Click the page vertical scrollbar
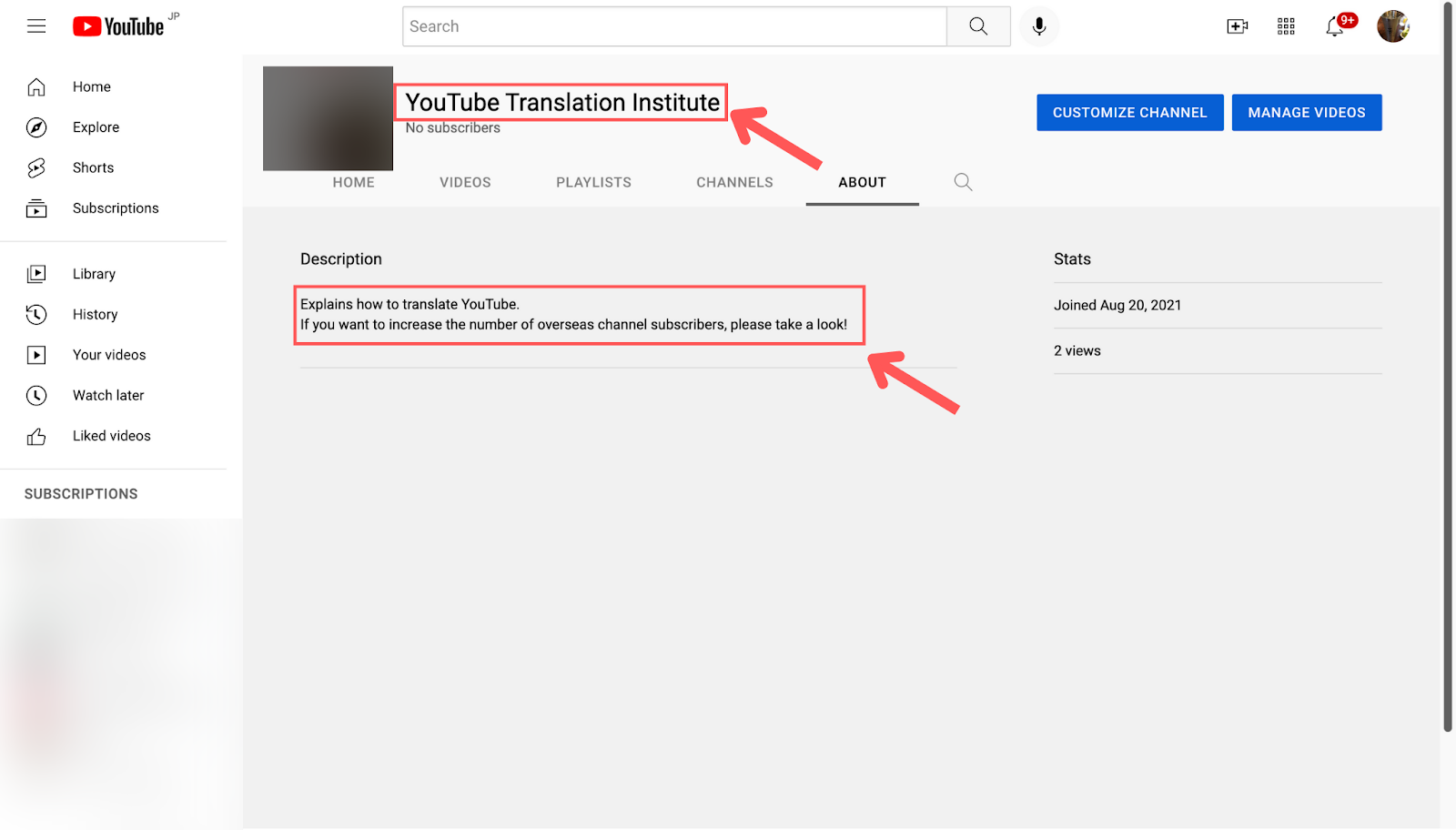 coord(1448,367)
